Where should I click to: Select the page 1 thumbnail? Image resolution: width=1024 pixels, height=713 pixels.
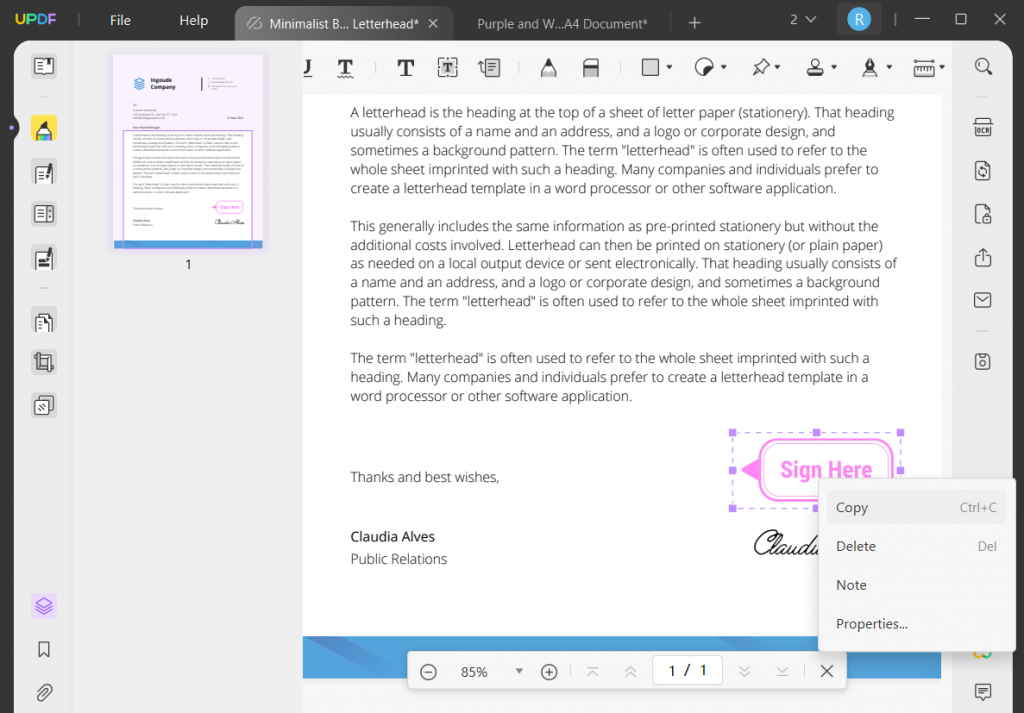point(187,151)
